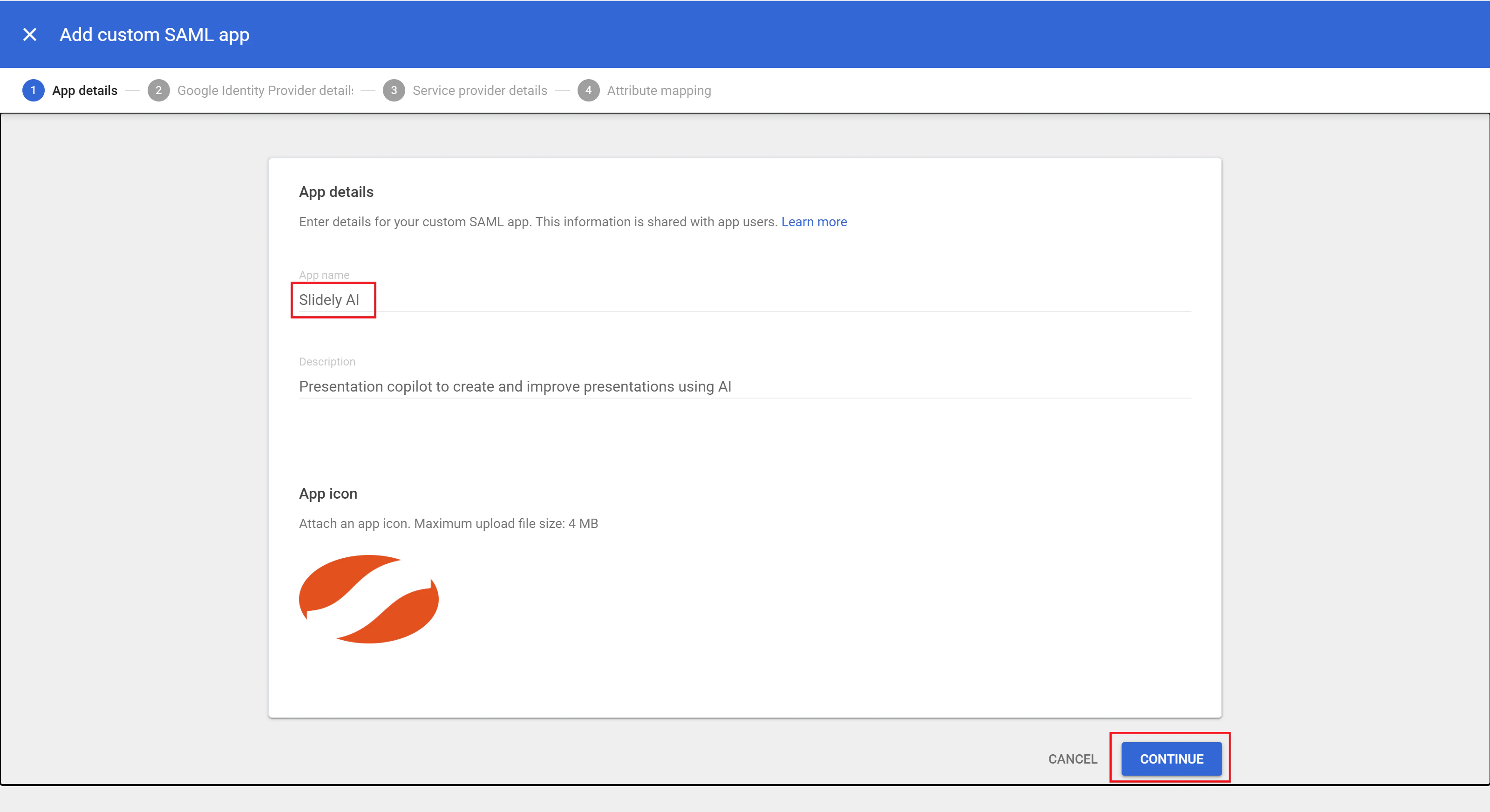Click the 'App details' section heading

pos(336,192)
